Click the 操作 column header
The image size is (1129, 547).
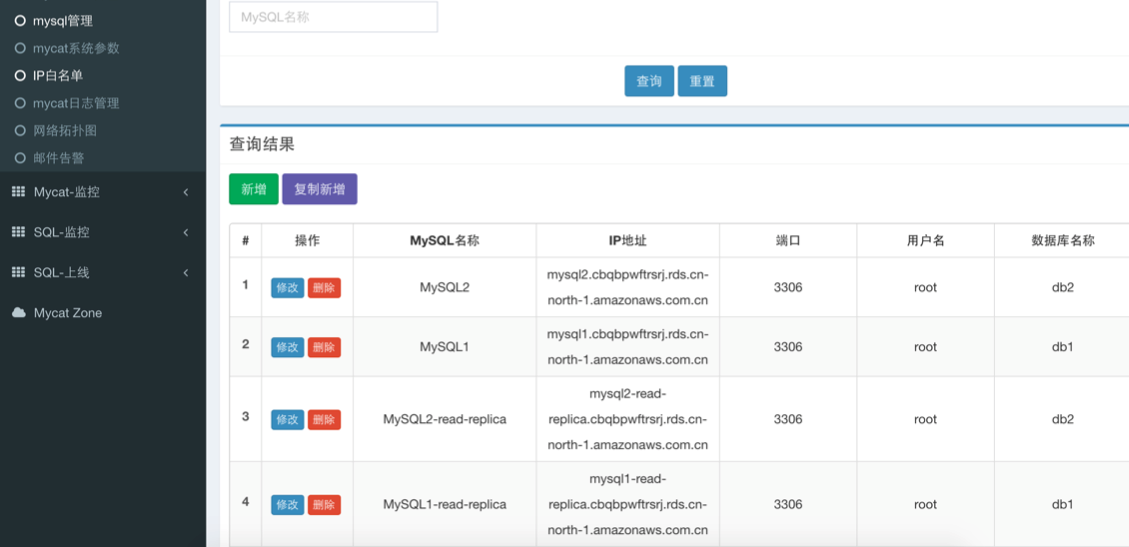307,241
